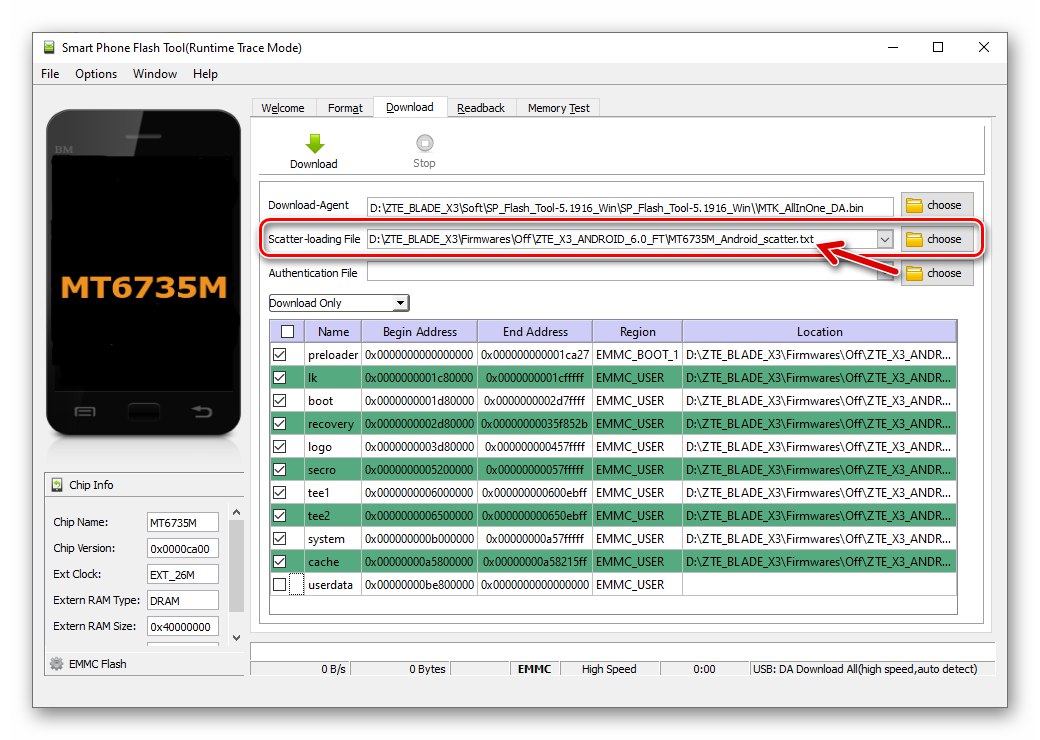Screen dimensions: 1040x740
Task: Click the Smart Phone Flash Tool title icon
Action: pyautogui.click(x=49, y=47)
